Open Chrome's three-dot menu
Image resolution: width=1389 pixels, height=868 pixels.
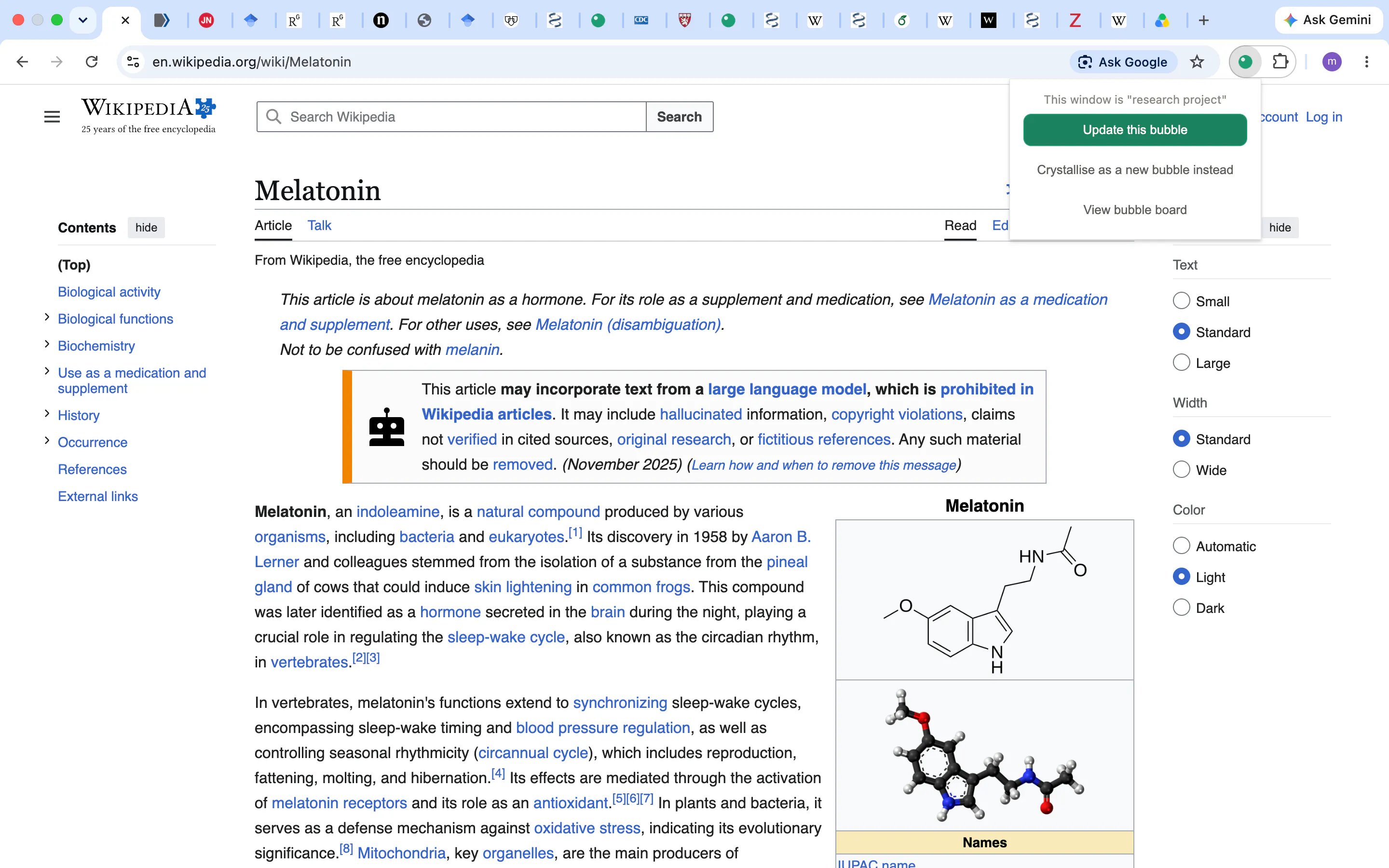coord(1367,61)
